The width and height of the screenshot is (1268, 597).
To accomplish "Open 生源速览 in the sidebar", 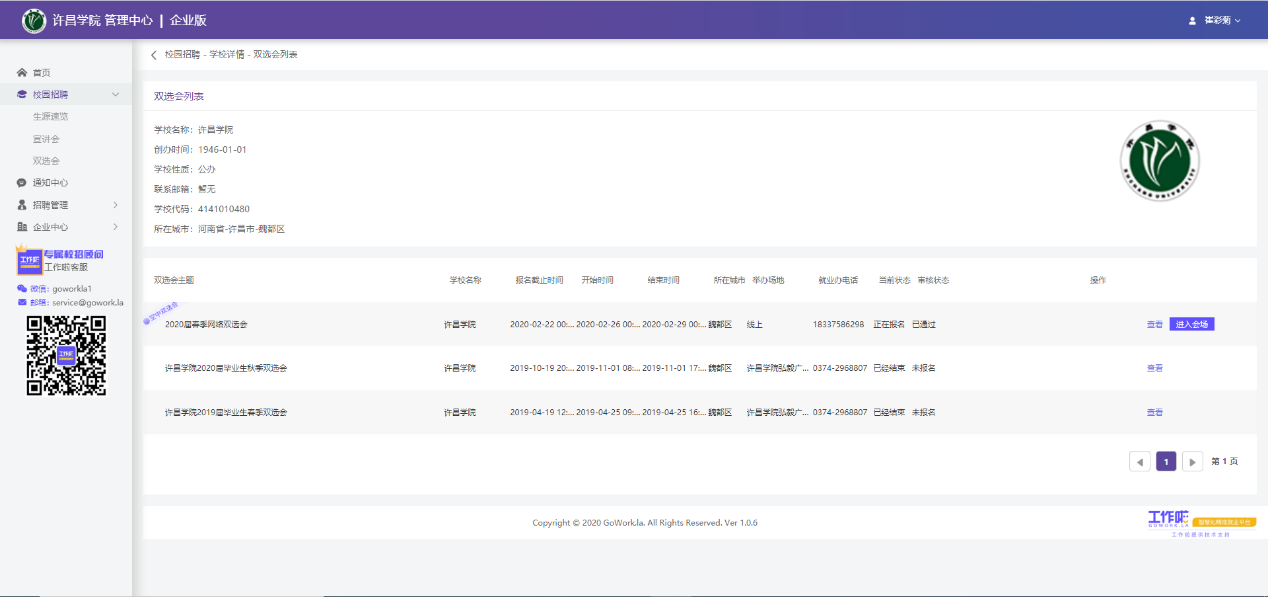I will [50, 117].
